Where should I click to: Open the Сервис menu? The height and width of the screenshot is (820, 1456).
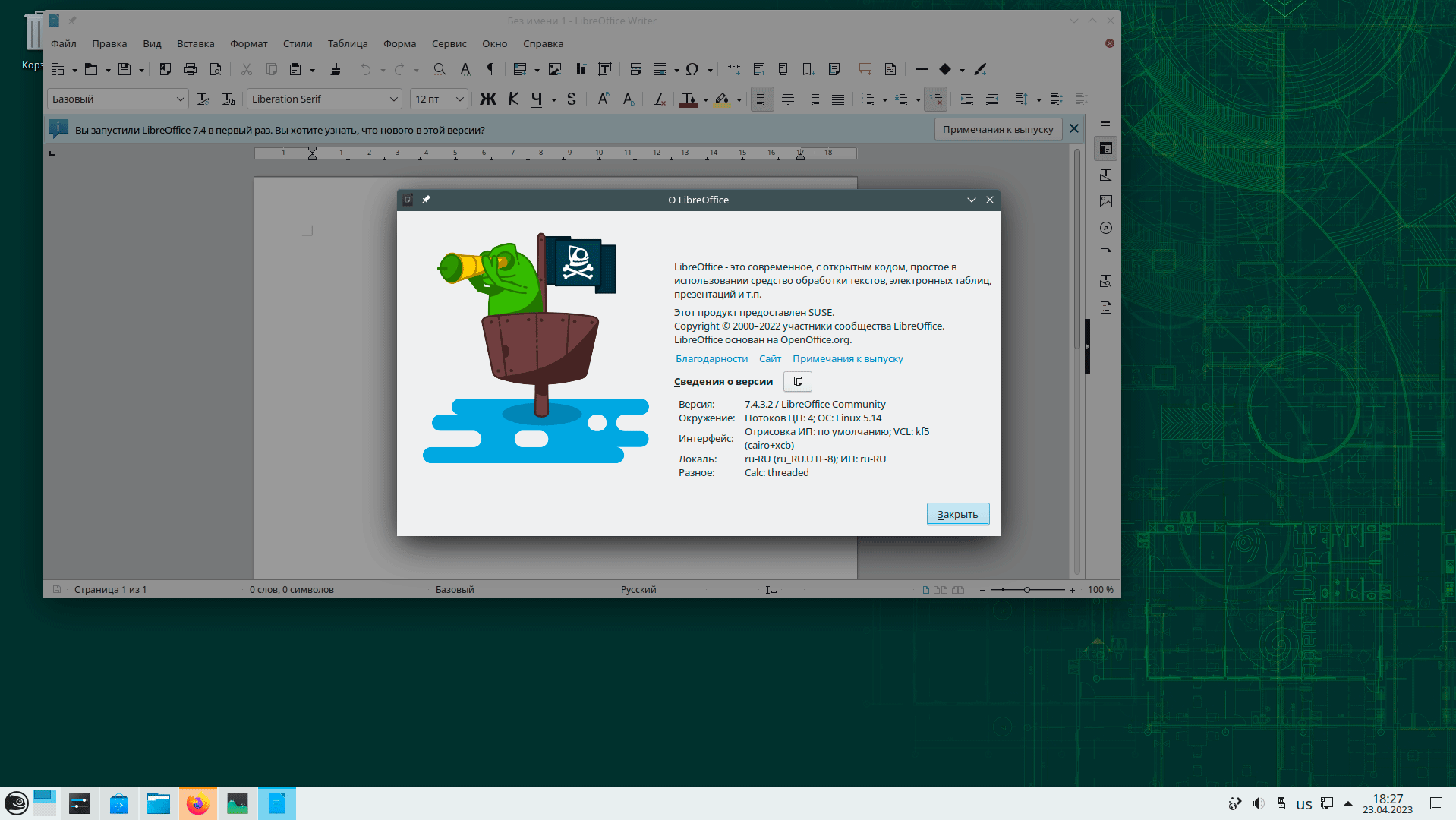pyautogui.click(x=449, y=43)
